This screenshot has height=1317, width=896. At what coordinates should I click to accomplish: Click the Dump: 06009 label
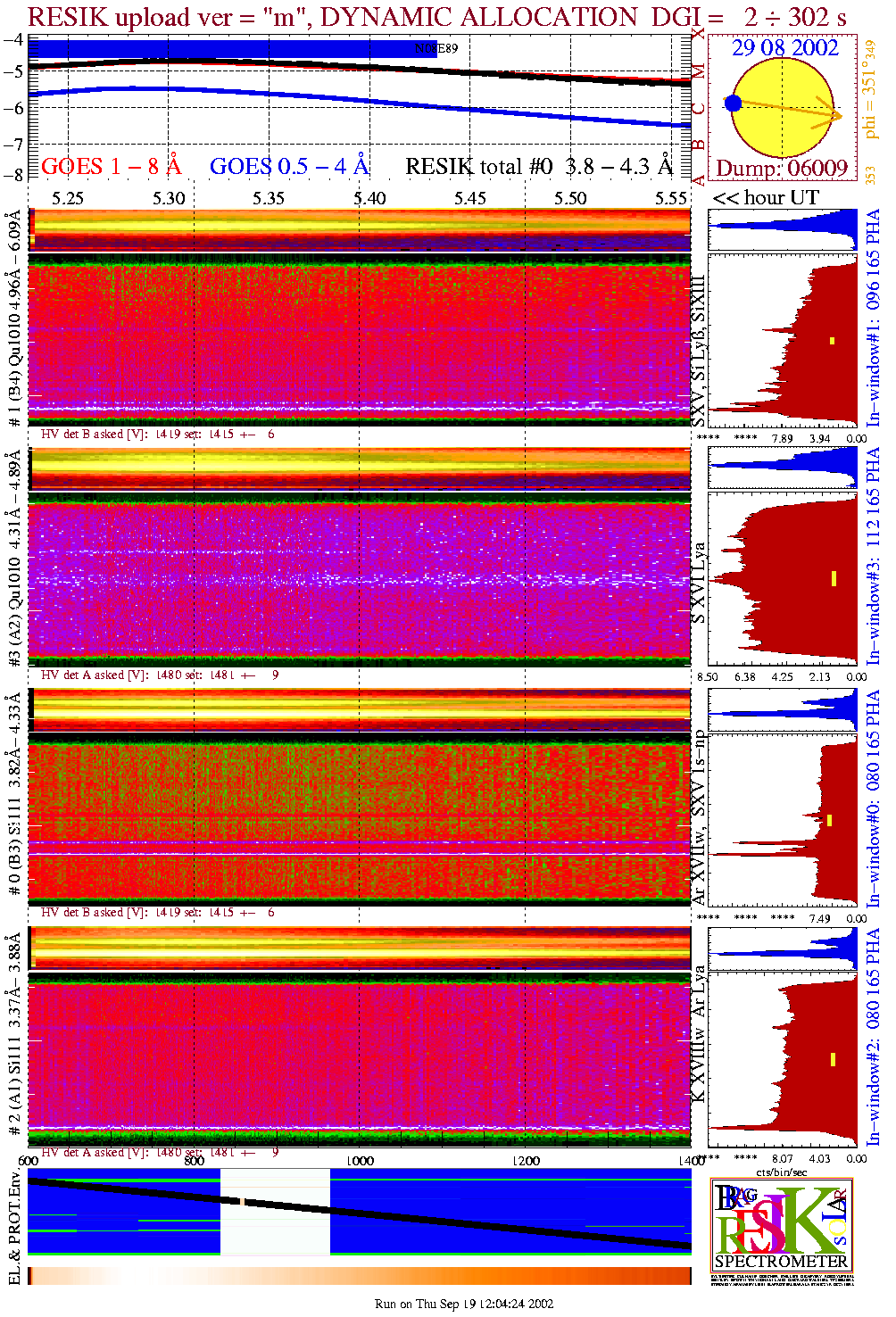pos(782,169)
